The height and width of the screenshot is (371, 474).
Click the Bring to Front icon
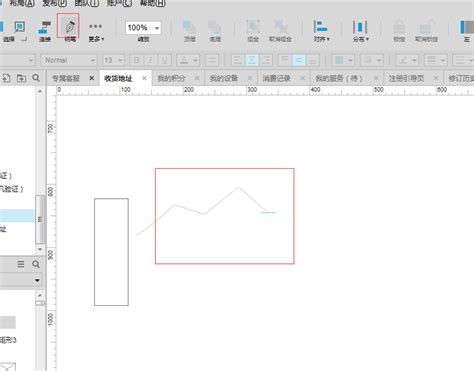189,31
